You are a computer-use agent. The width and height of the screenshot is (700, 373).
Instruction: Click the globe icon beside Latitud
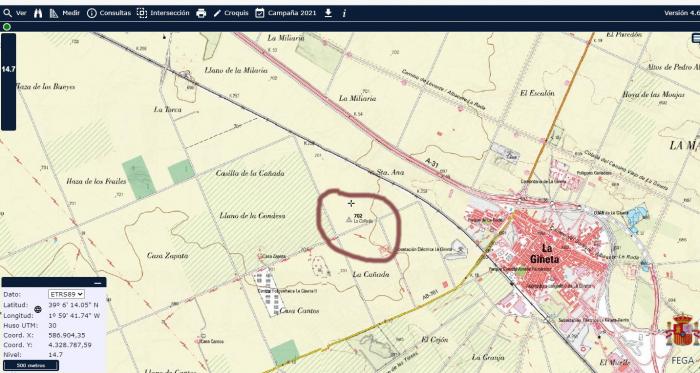38,309
